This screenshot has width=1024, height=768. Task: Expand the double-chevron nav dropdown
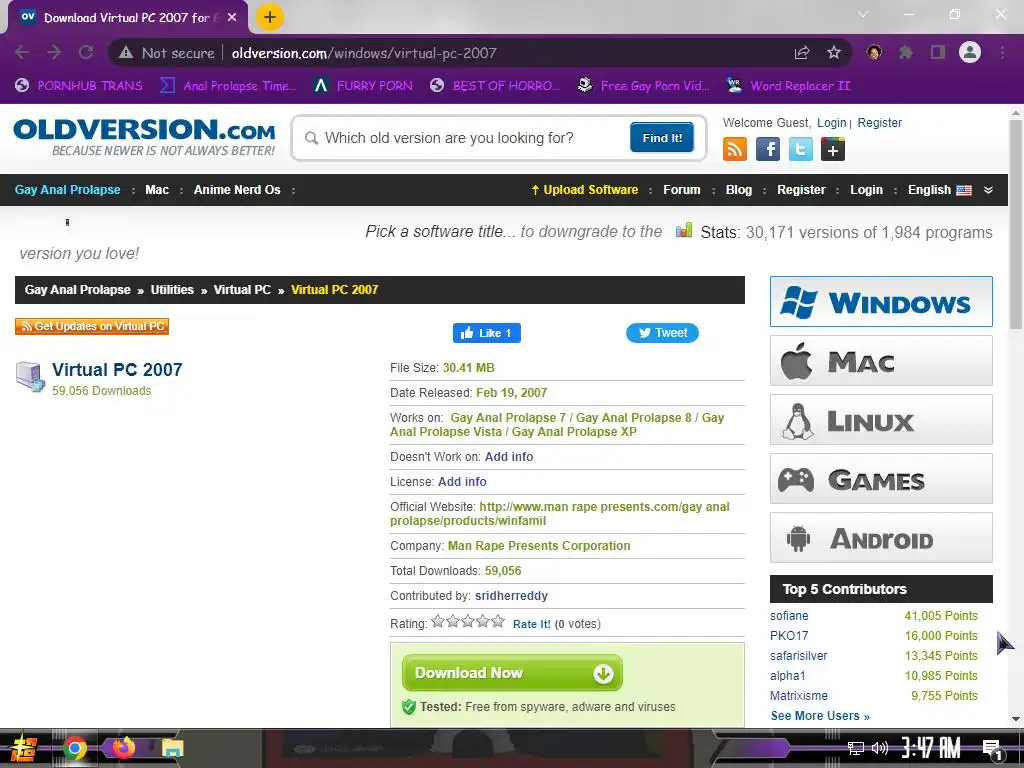click(x=988, y=190)
